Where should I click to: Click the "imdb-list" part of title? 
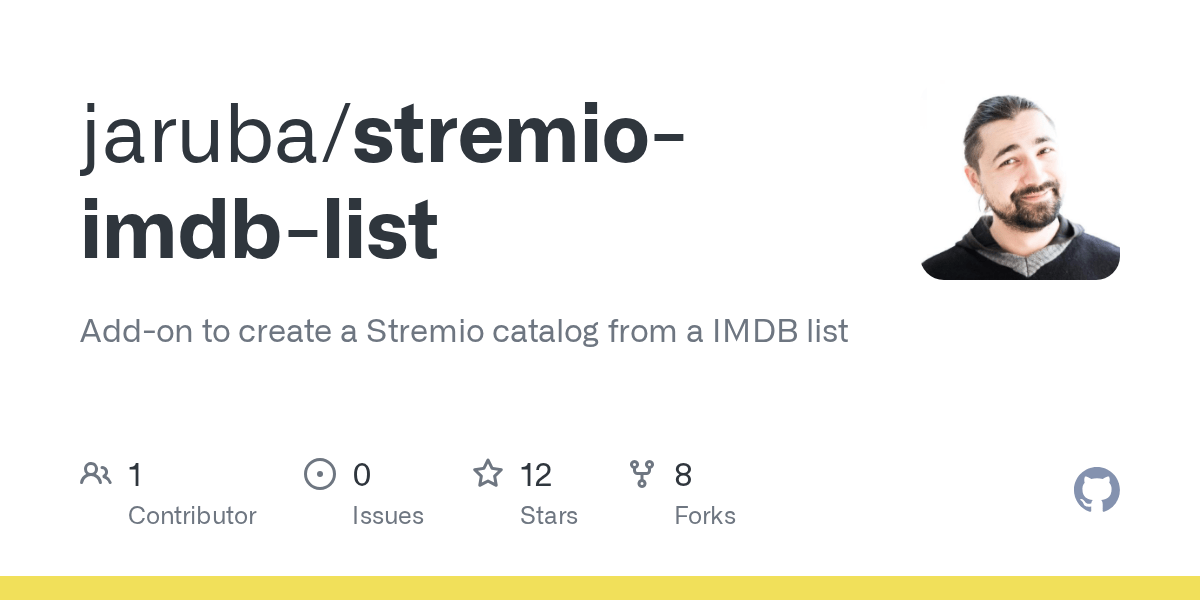[259, 230]
